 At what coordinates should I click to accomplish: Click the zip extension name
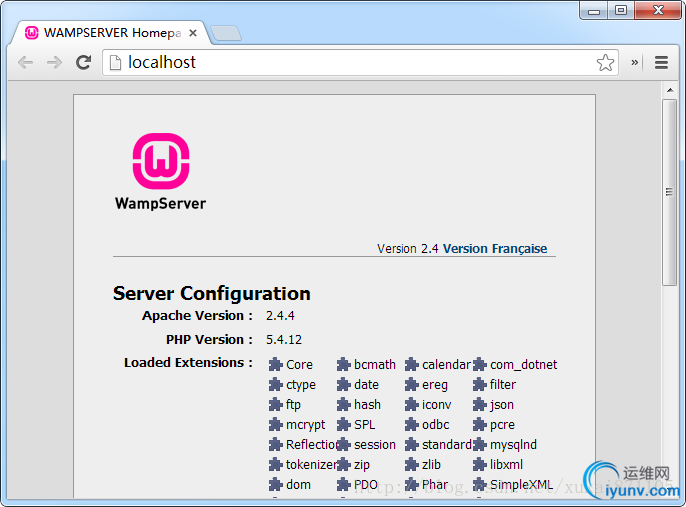(x=362, y=465)
